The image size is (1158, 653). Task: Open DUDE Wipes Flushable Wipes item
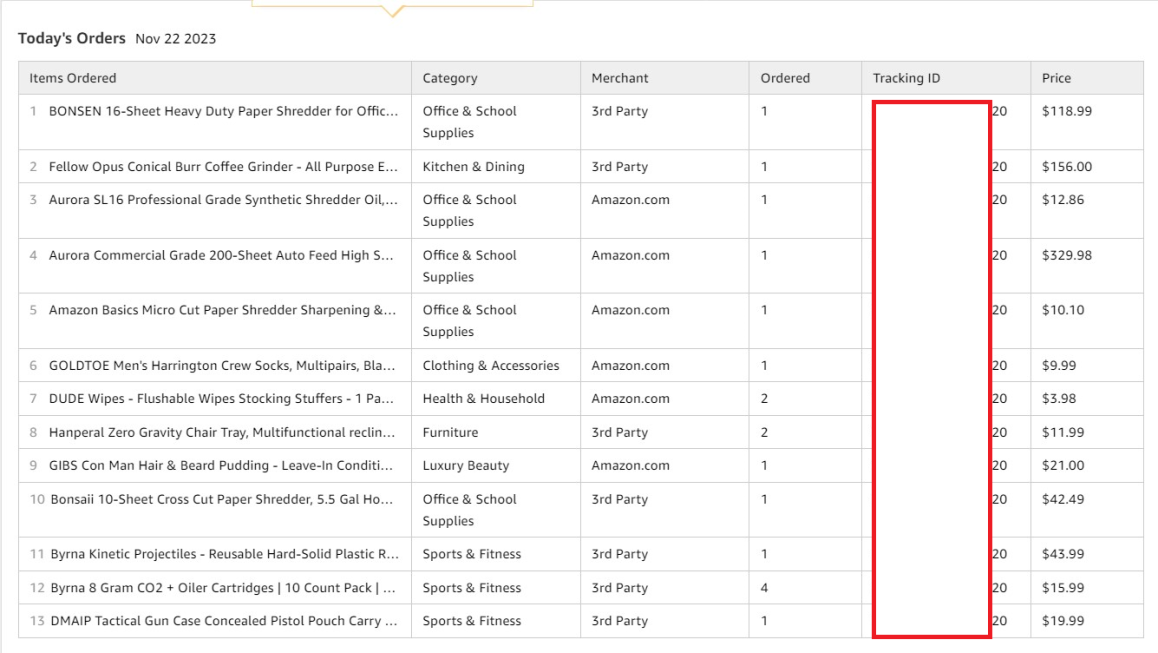221,399
